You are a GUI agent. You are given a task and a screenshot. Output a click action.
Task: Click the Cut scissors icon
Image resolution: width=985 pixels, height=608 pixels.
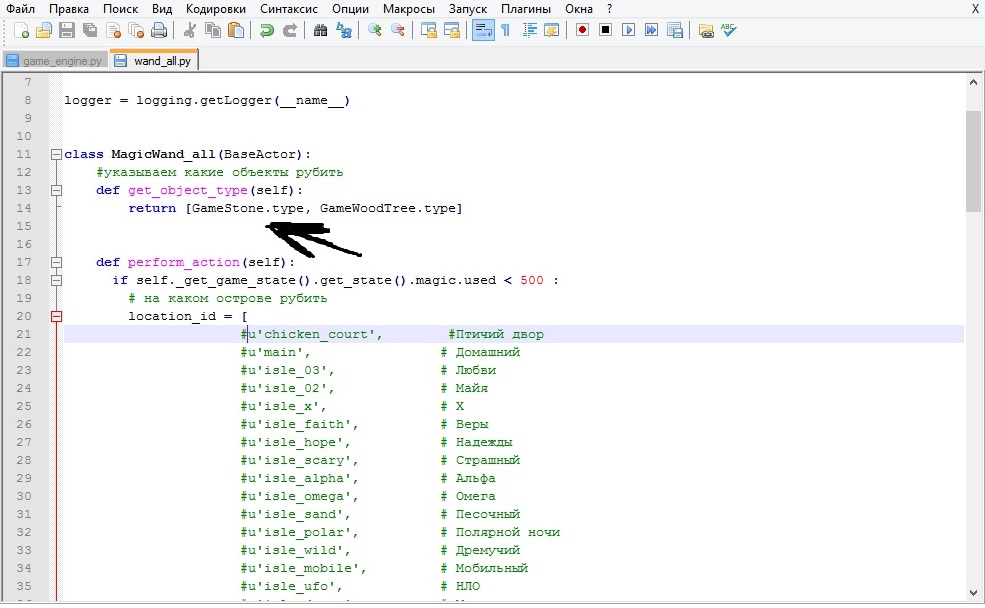tap(190, 31)
